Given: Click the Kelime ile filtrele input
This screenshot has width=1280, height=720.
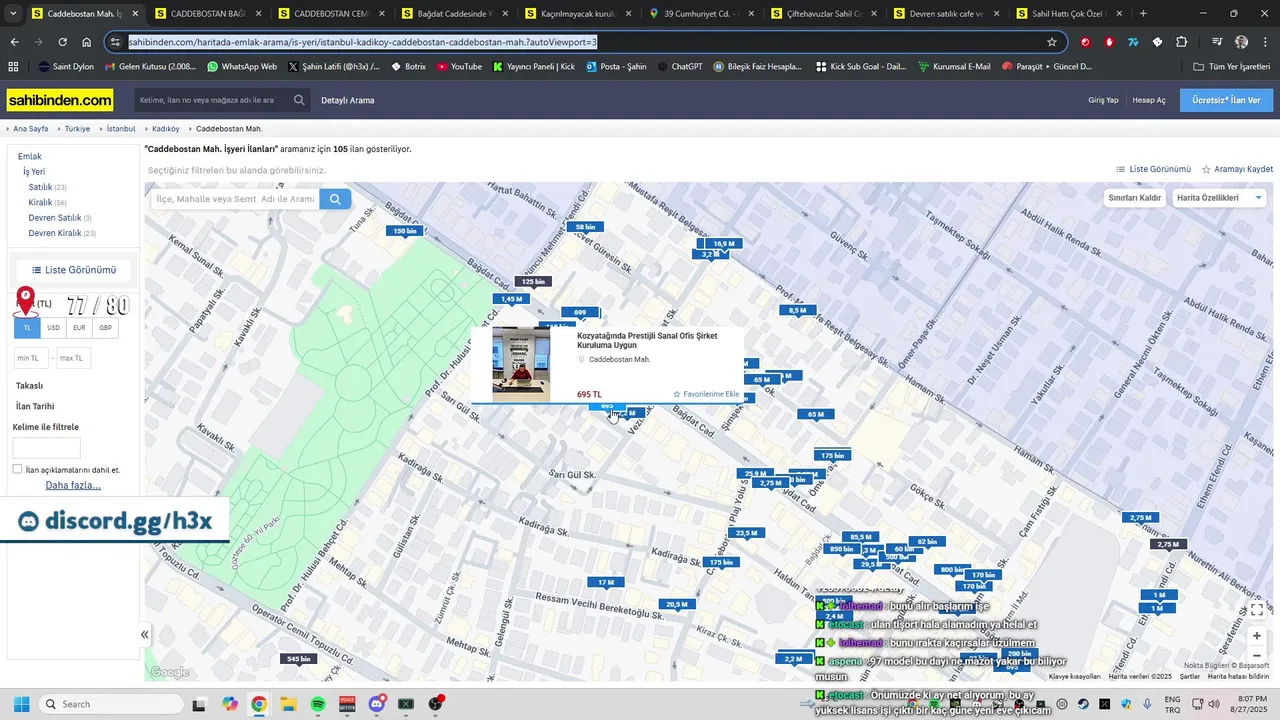Looking at the screenshot, I should (47, 448).
